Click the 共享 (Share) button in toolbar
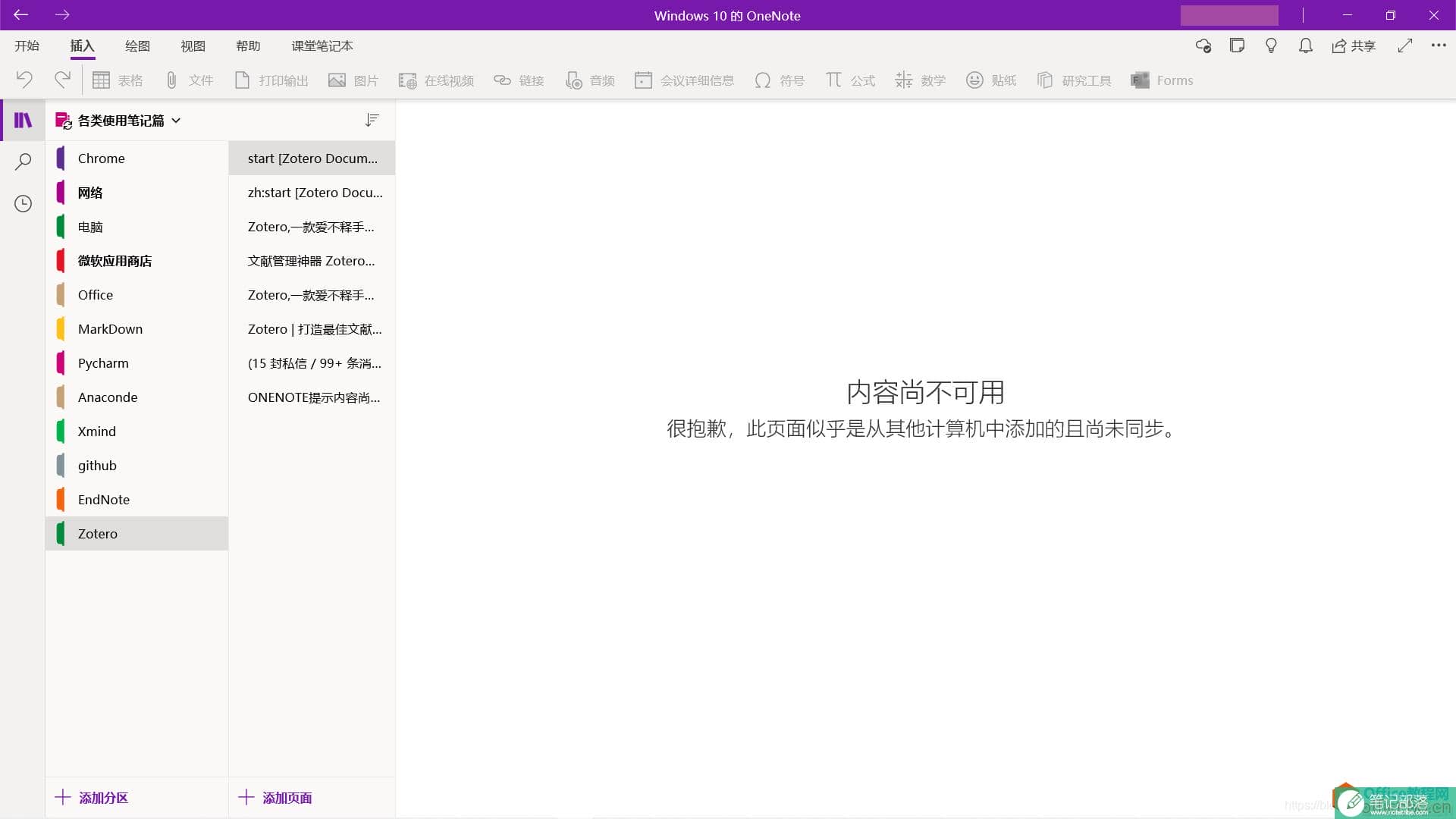The height and width of the screenshot is (819, 1456). (x=1354, y=45)
